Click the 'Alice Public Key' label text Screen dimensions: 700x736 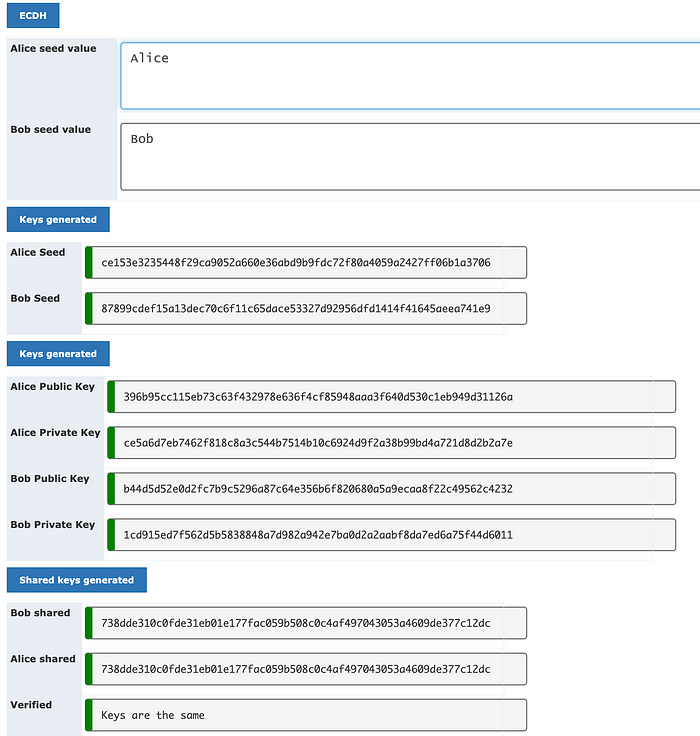pos(53,386)
